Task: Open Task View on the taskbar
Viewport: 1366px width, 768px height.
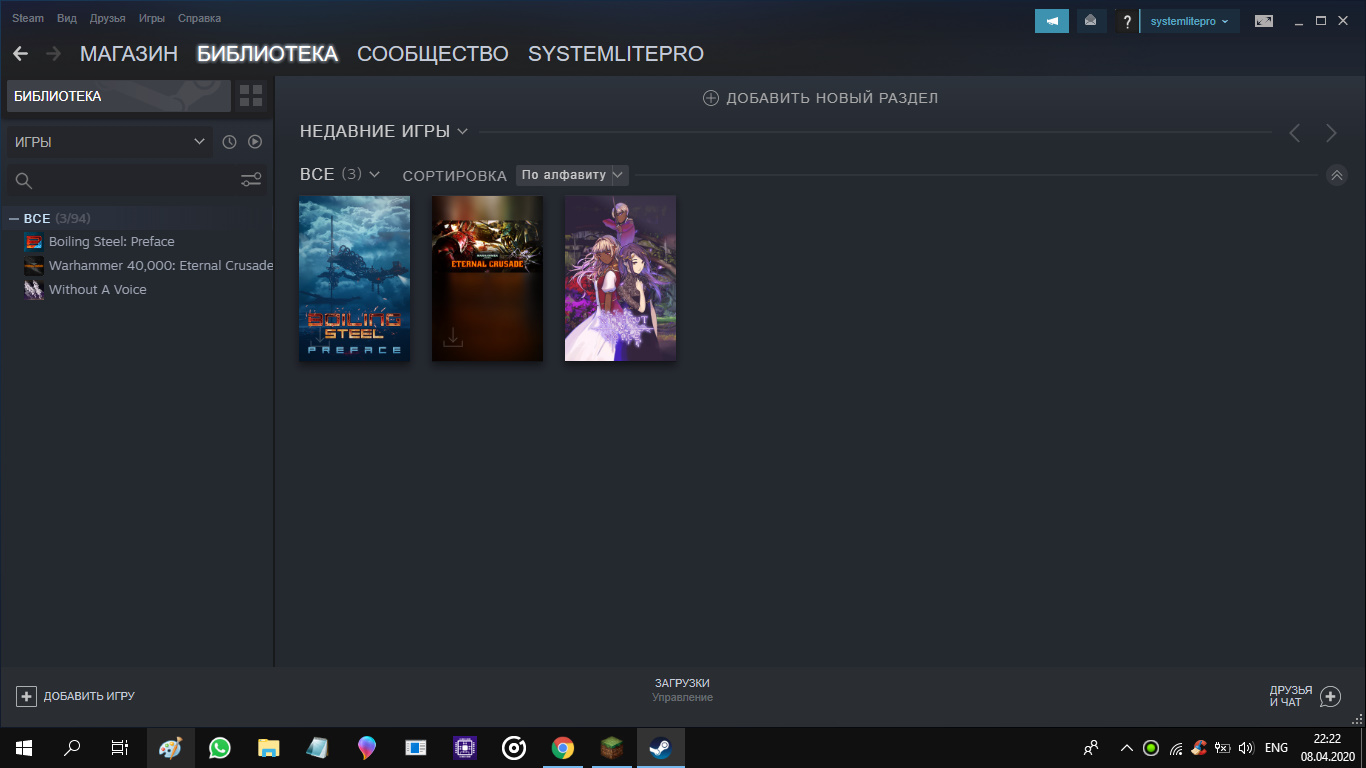Action: click(120, 747)
